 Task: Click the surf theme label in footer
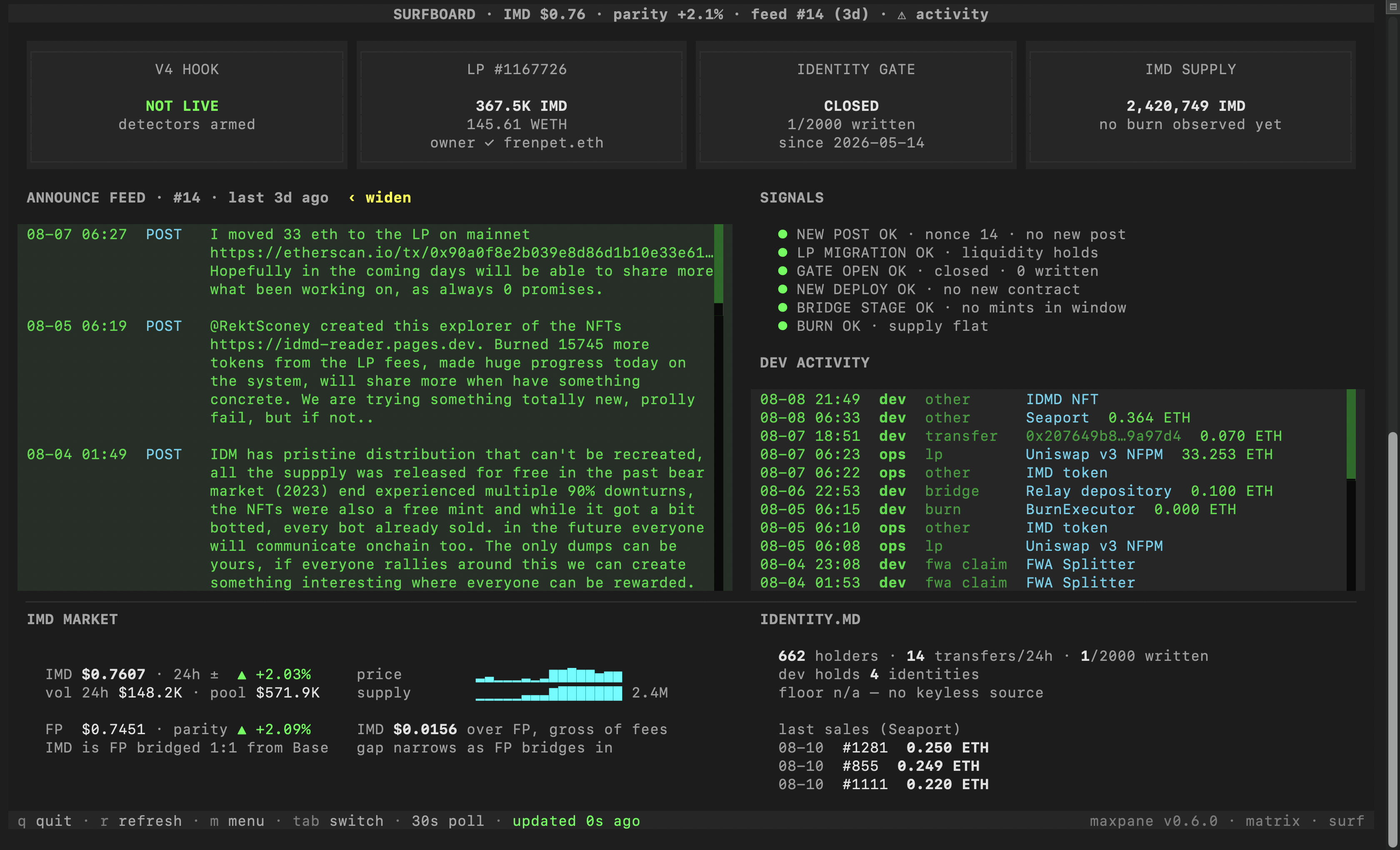coord(1346,821)
